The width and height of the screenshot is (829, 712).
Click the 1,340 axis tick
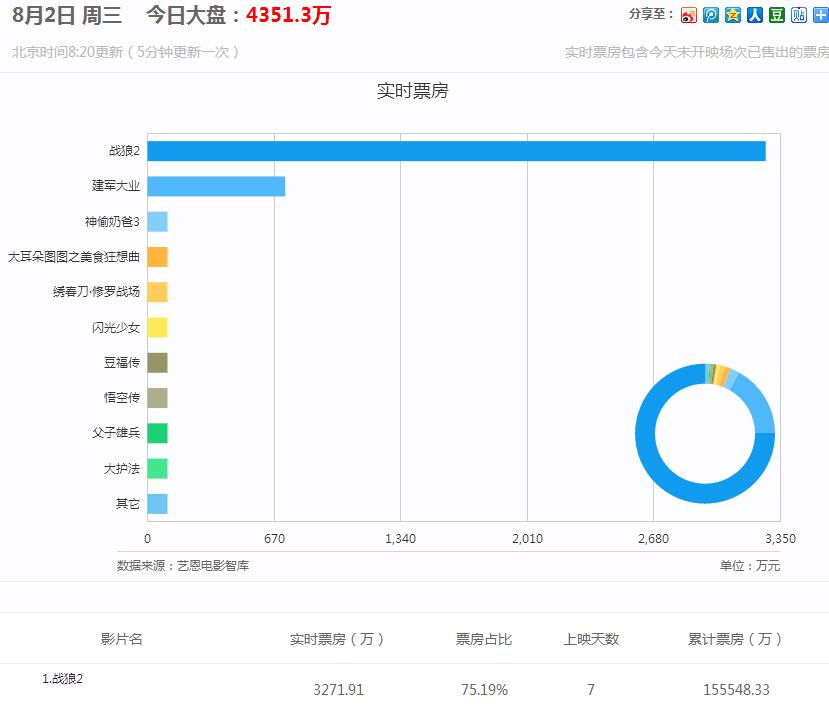point(400,539)
